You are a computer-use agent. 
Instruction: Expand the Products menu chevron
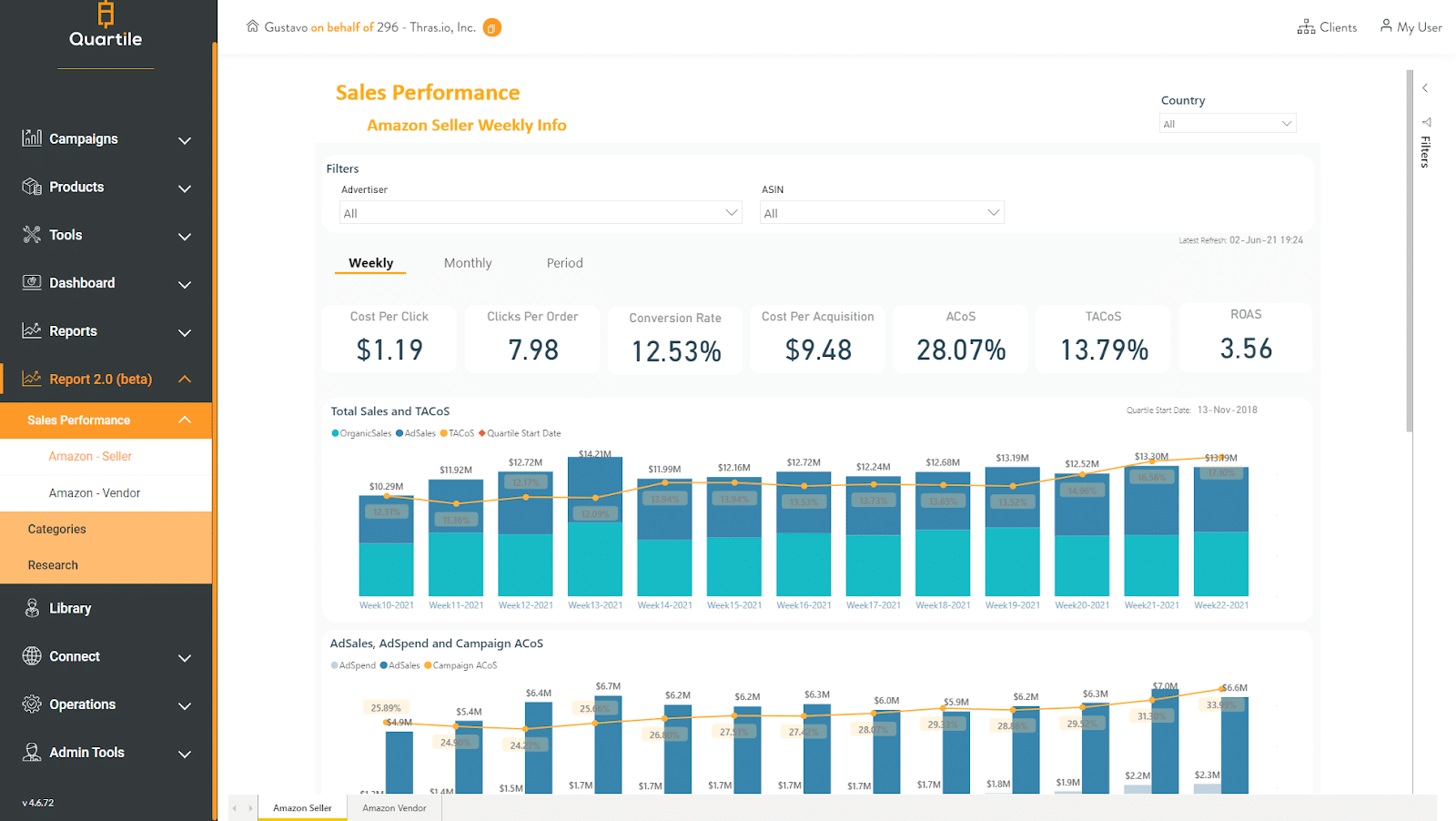[x=185, y=188]
